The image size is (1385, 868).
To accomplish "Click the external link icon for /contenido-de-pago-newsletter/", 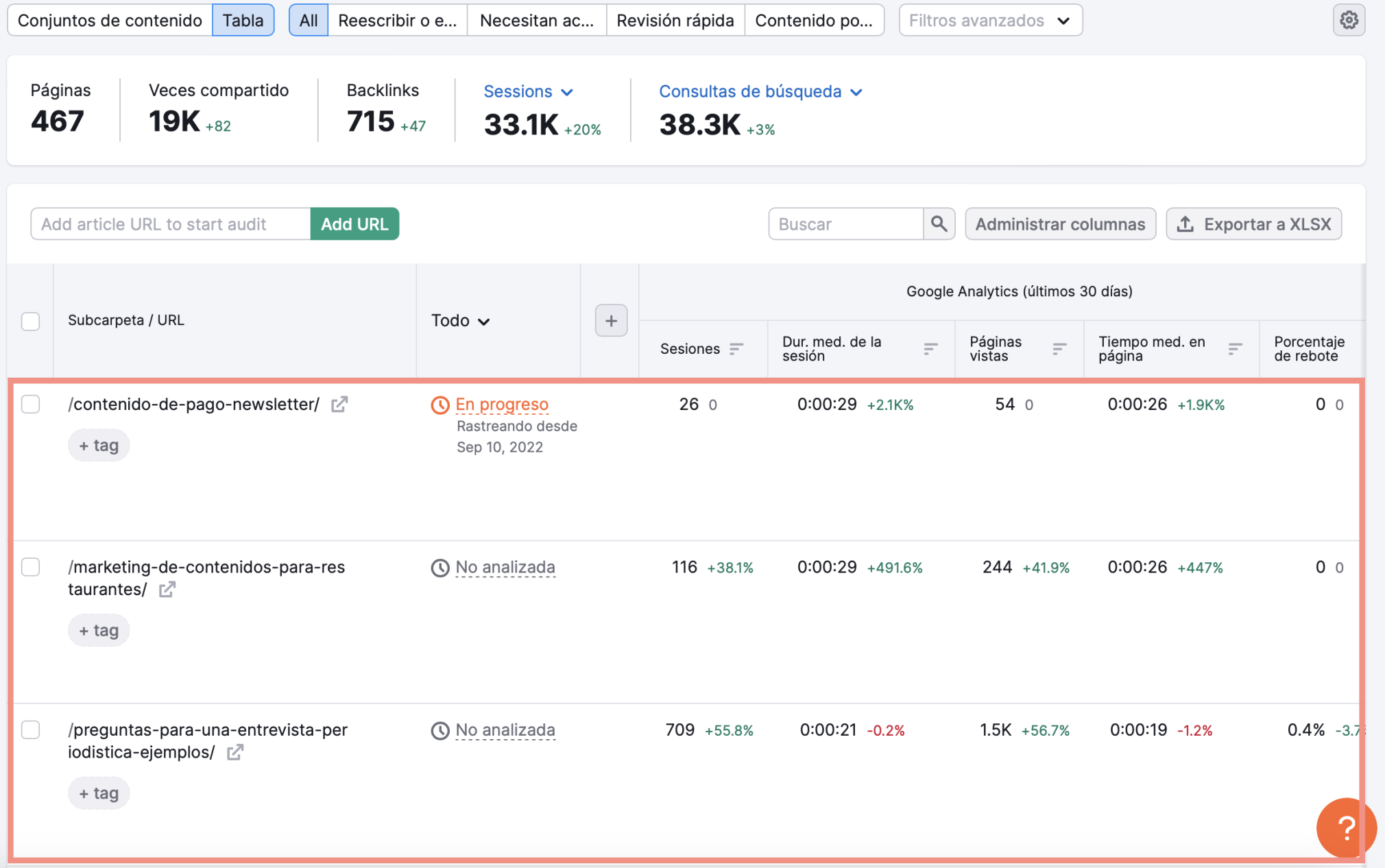I will 339,404.
